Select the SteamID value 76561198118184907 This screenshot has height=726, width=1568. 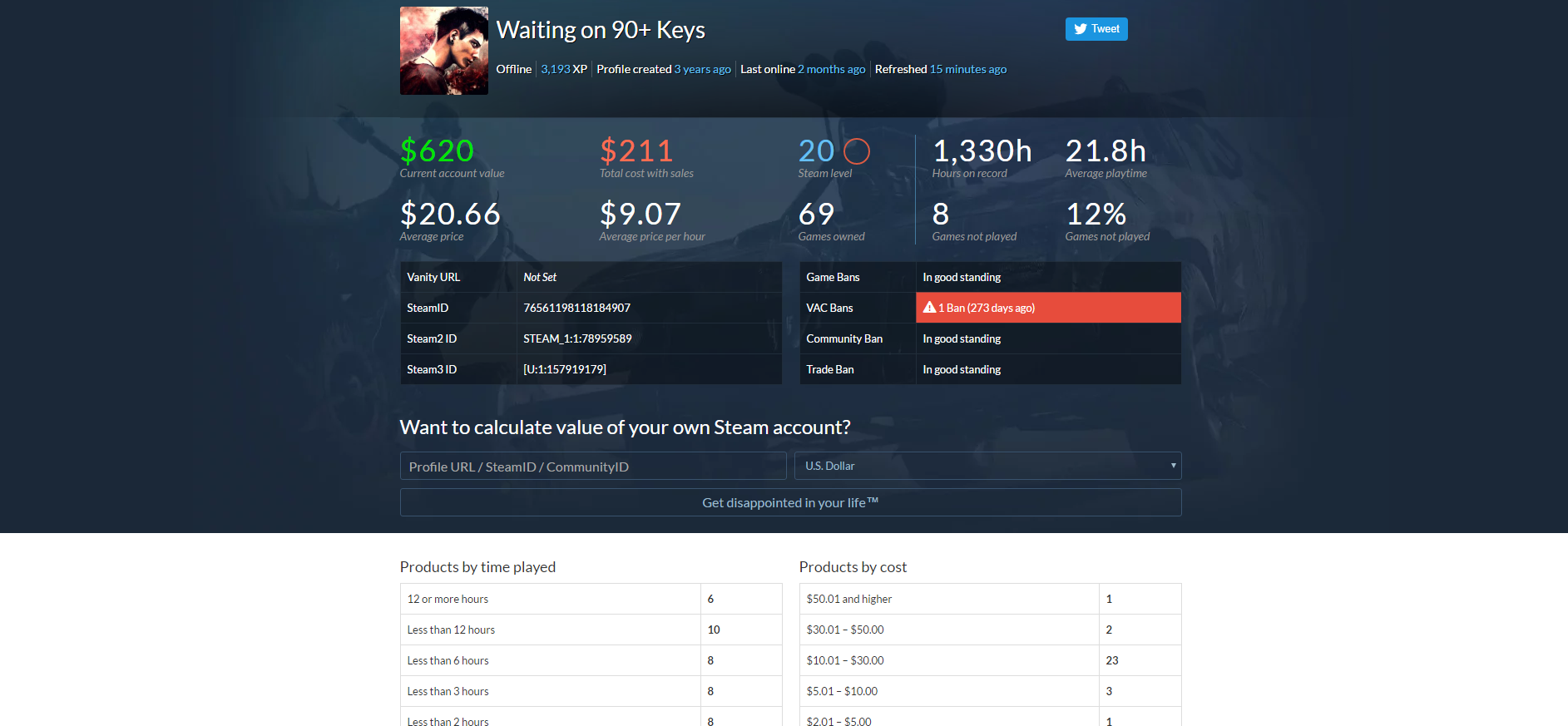pos(577,308)
